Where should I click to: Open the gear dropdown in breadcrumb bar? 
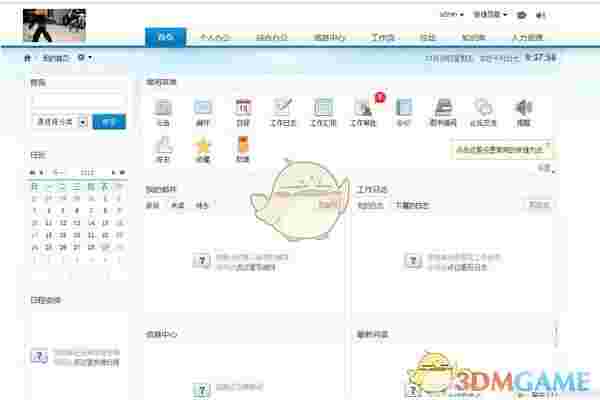[85, 57]
